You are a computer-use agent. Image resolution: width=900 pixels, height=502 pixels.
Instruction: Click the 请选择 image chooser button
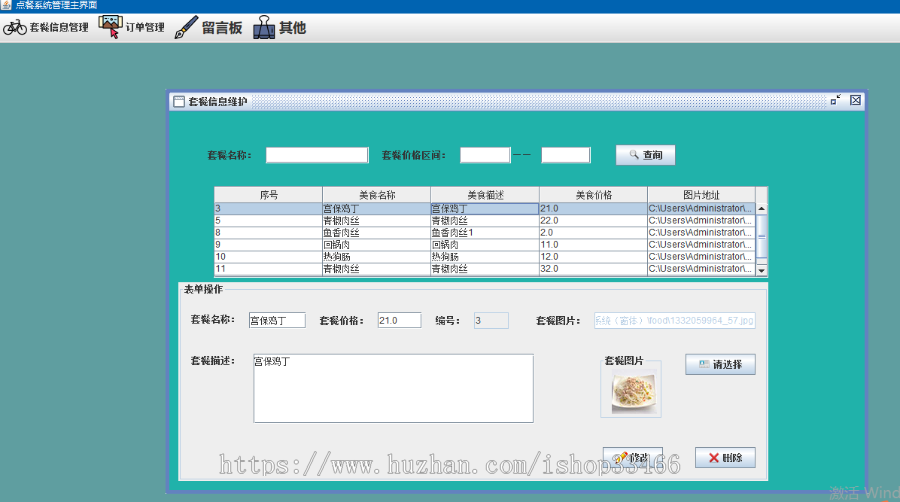[x=720, y=364]
